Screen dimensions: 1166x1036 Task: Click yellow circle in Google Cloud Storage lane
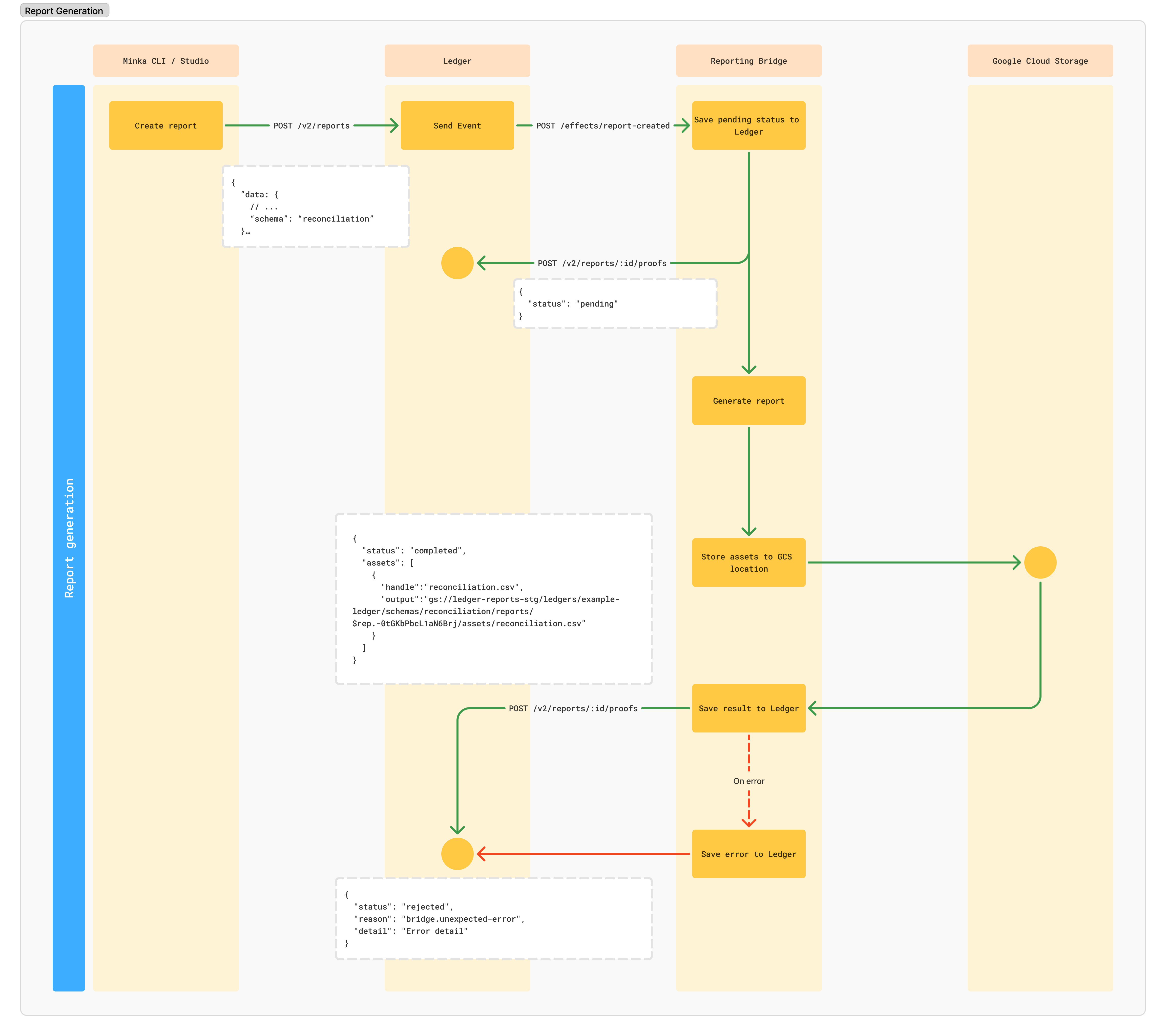pyautogui.click(x=1040, y=562)
